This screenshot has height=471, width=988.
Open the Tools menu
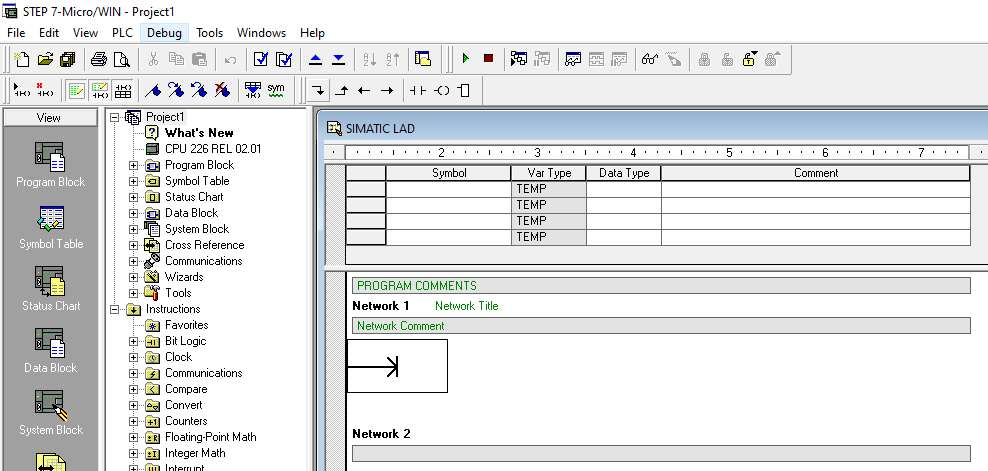210,33
